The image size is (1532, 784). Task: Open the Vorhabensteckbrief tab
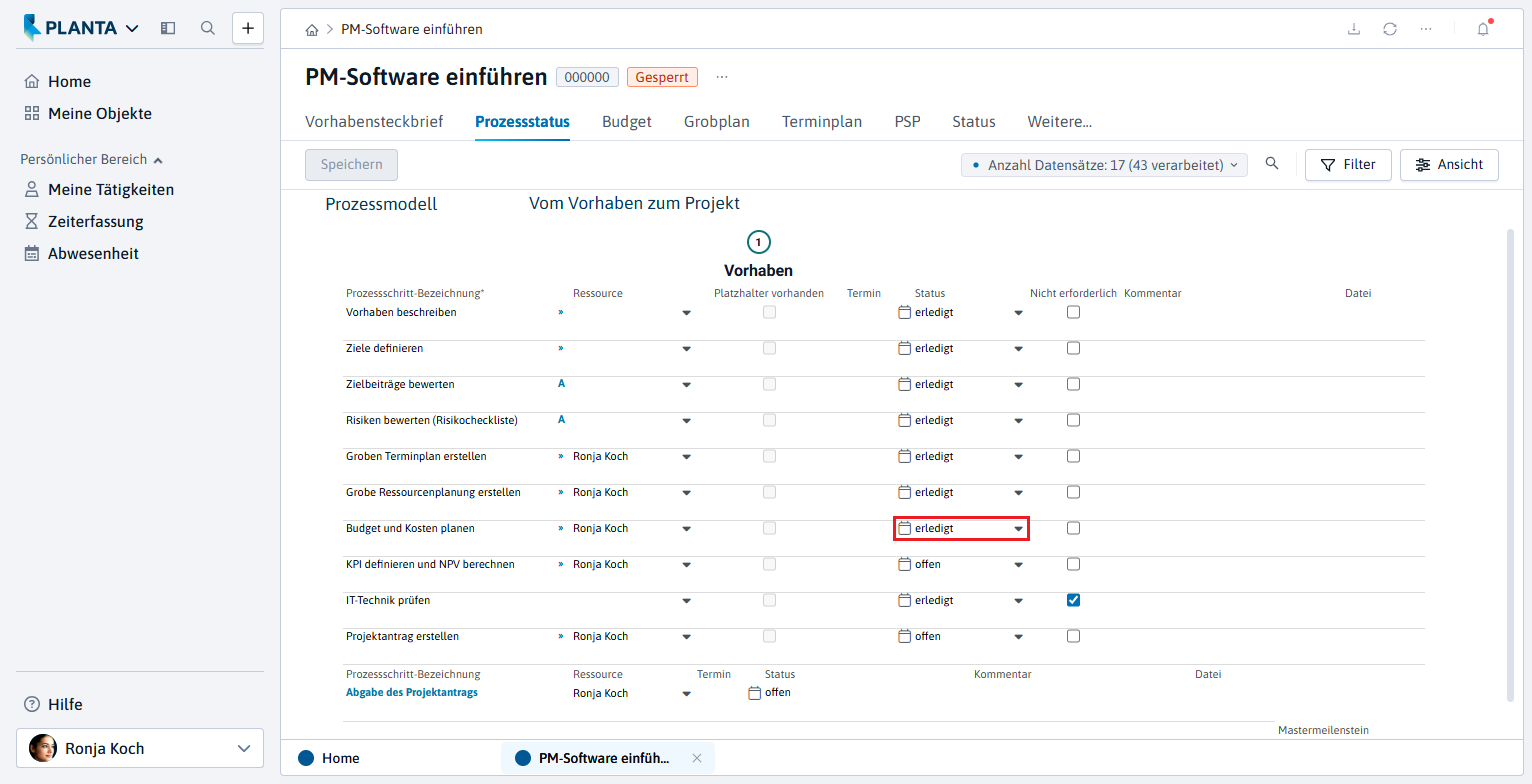(374, 122)
